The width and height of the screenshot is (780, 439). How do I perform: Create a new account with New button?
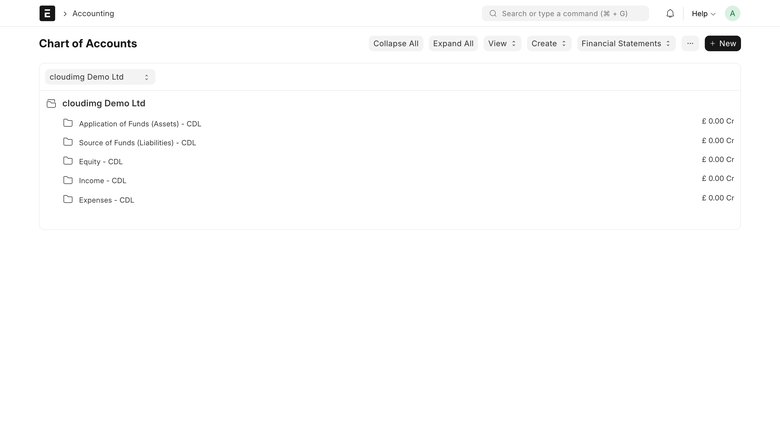tap(722, 43)
